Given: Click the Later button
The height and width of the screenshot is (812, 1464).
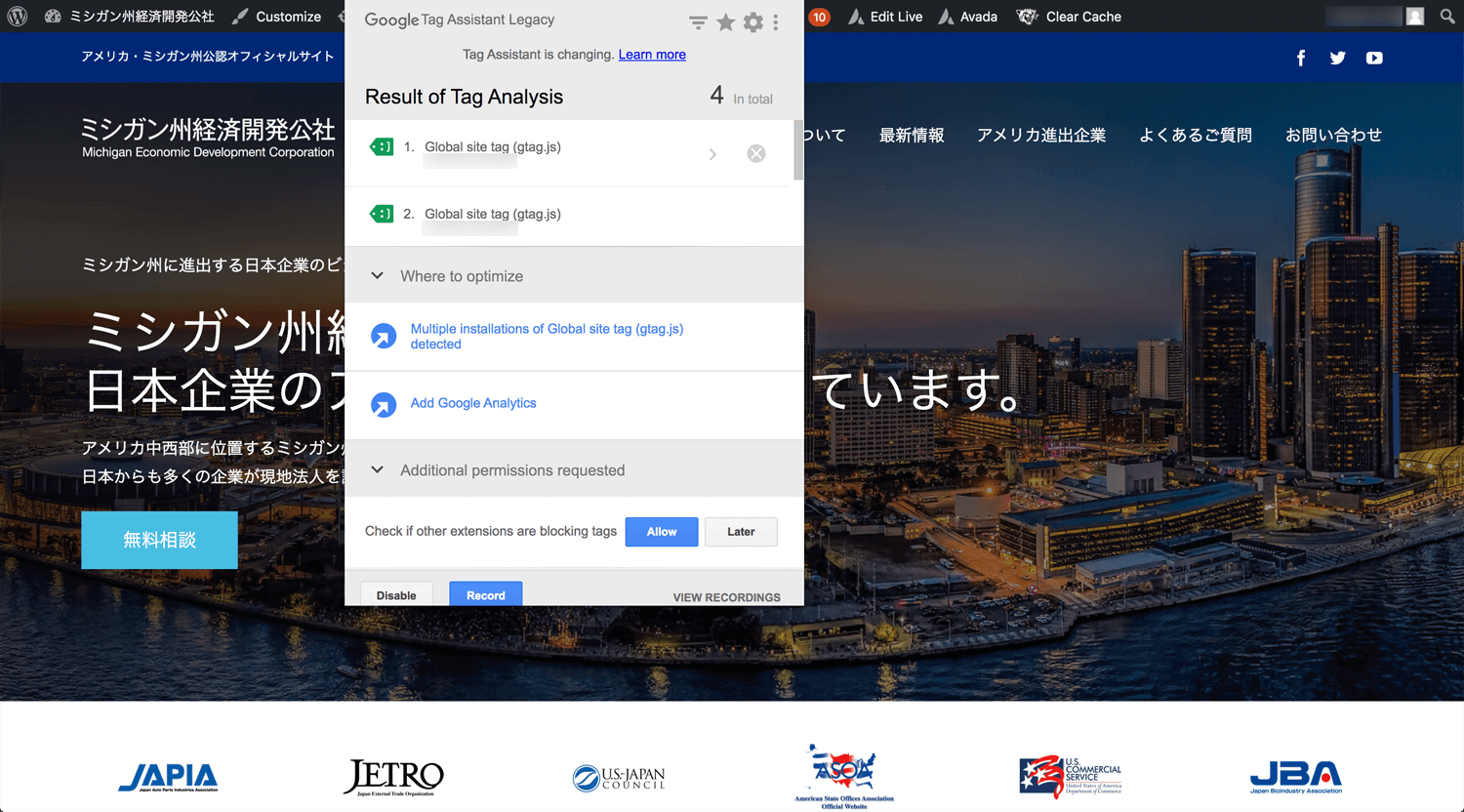Looking at the screenshot, I should point(741,532).
